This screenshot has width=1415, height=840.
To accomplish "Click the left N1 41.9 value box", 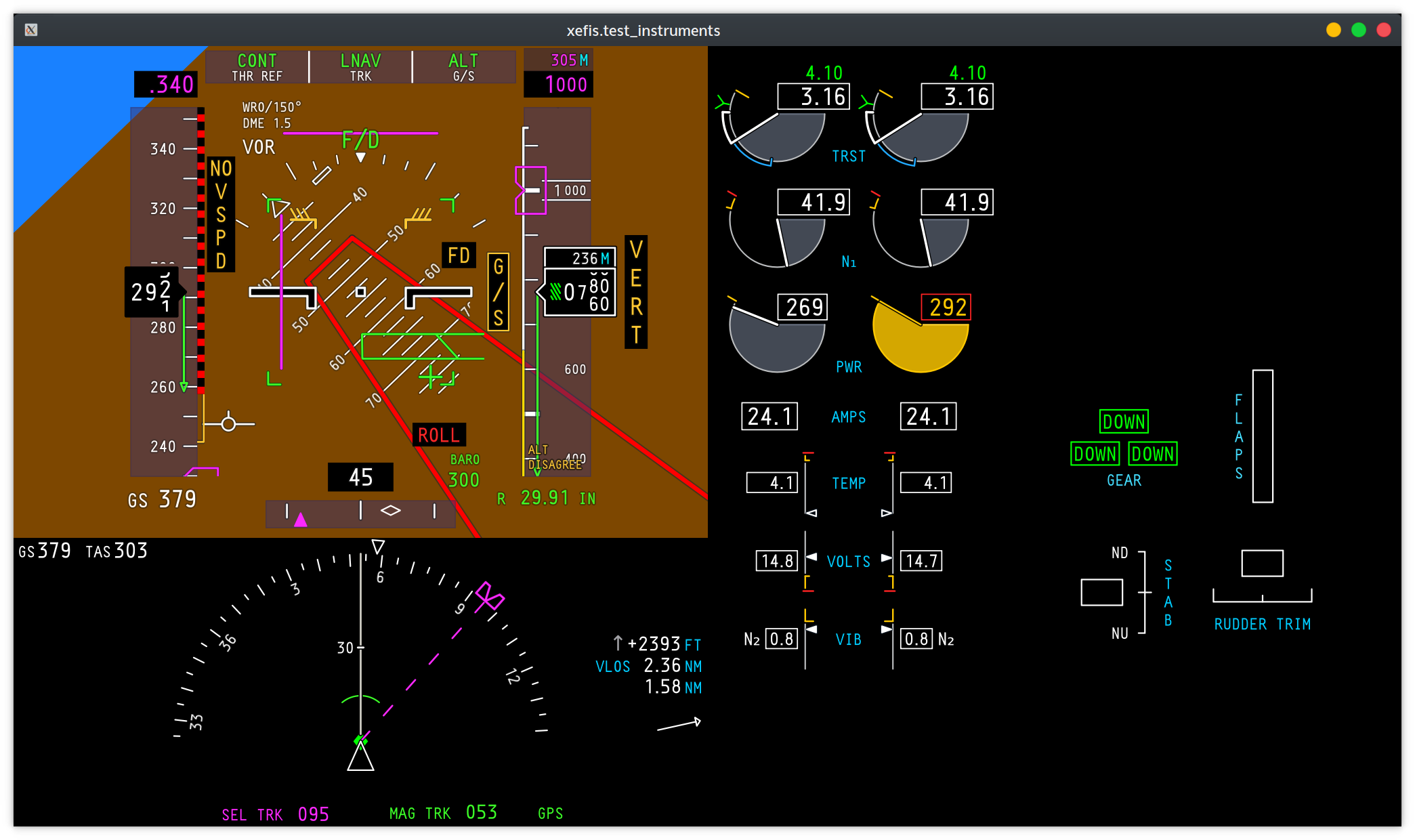I will click(x=814, y=202).
